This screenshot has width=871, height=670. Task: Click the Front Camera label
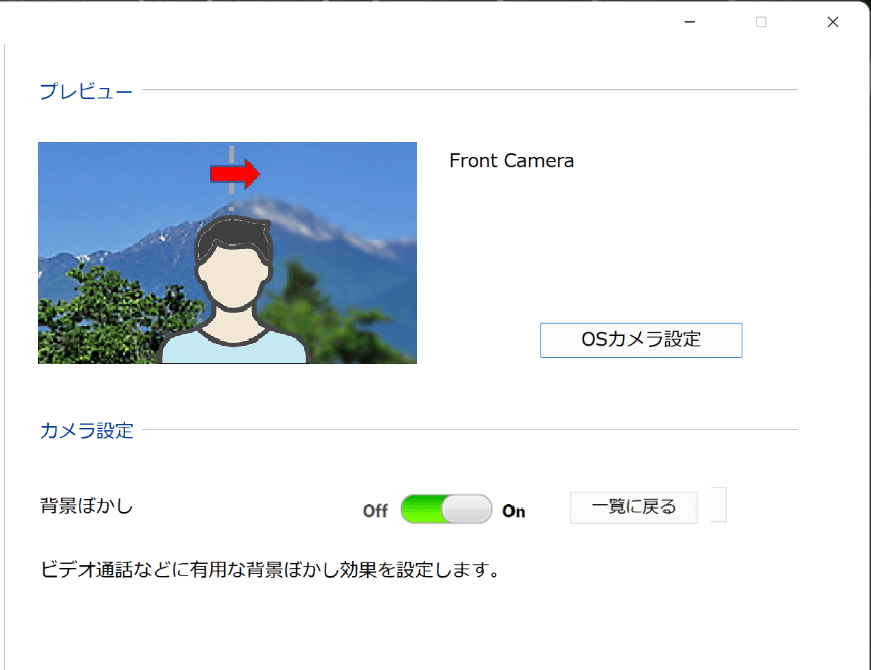(x=511, y=161)
